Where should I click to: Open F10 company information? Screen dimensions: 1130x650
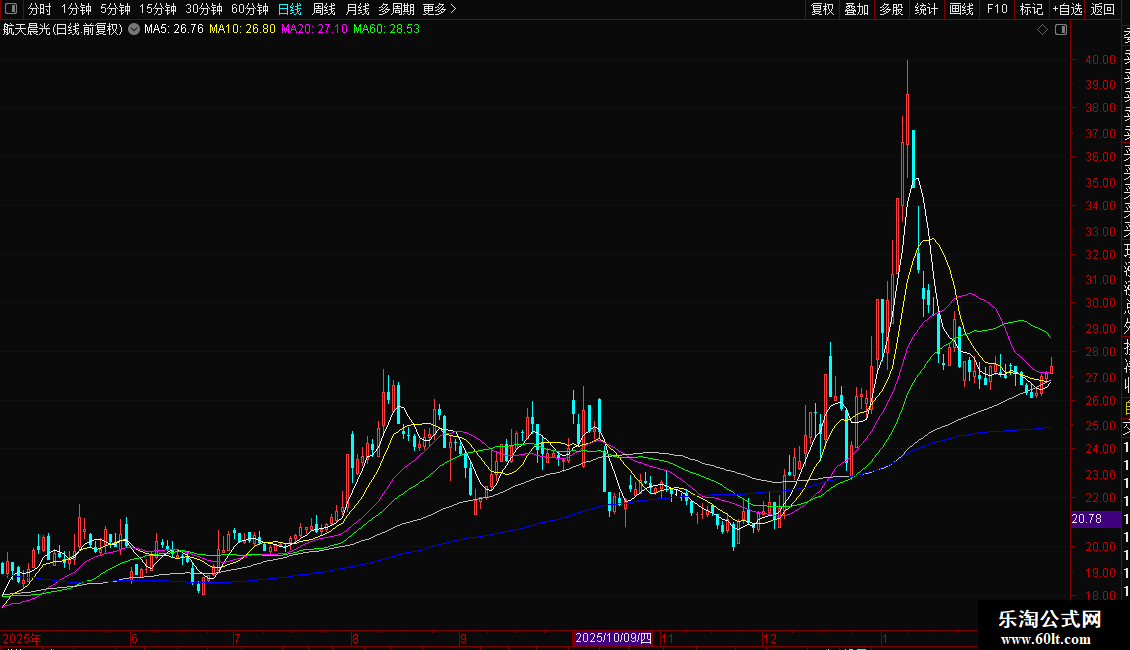click(x=997, y=9)
